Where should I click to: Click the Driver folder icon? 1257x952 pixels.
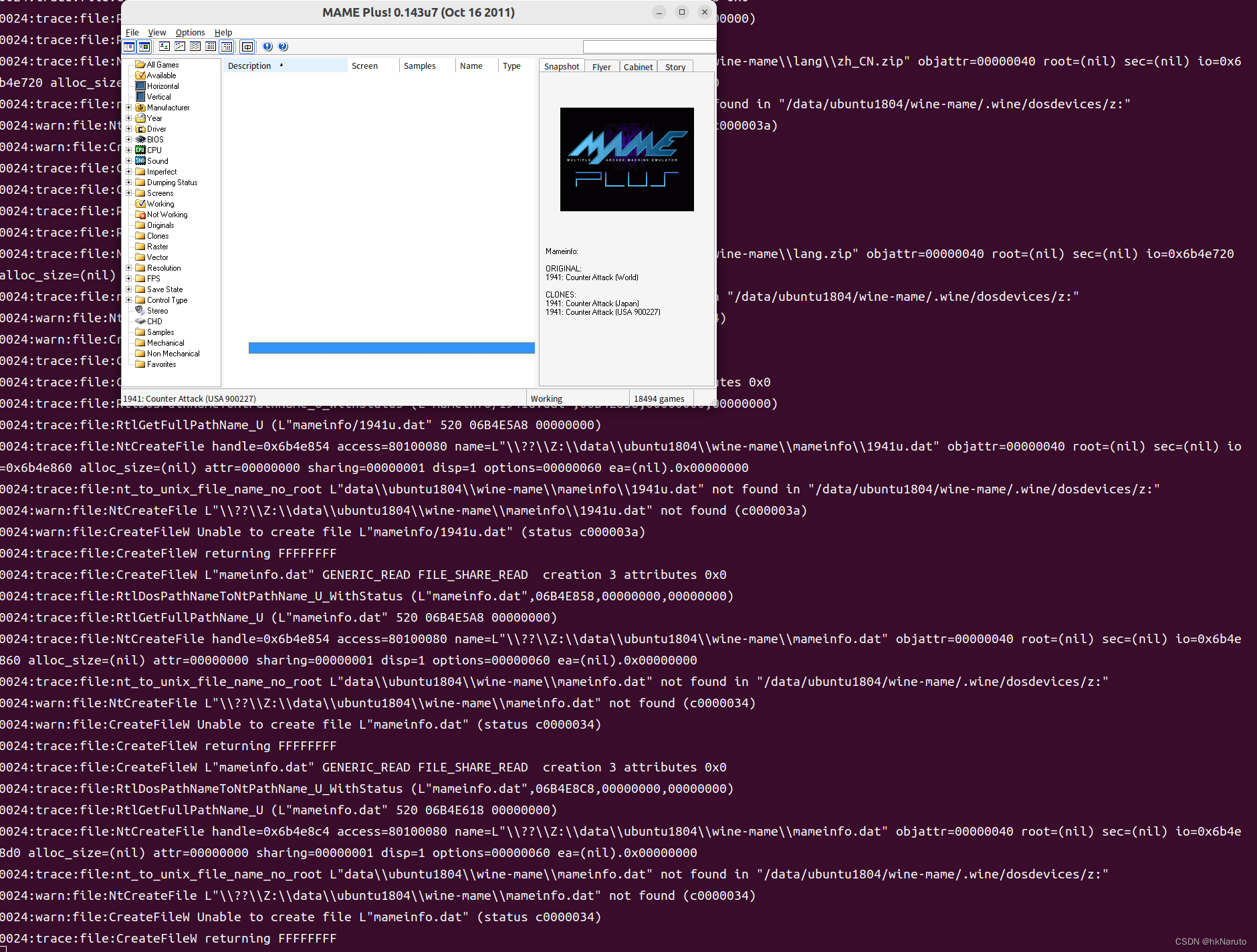click(140, 129)
